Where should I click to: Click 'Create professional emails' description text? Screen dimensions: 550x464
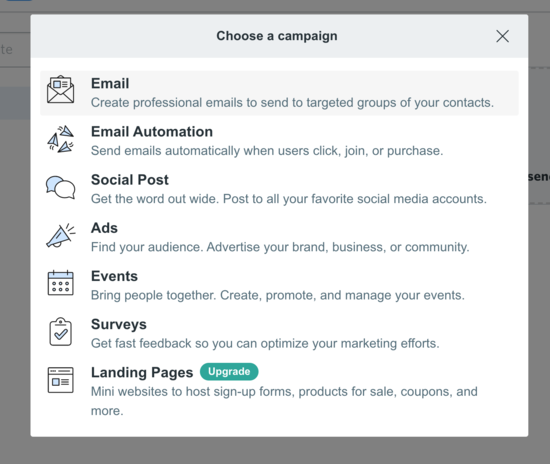click(x=292, y=103)
